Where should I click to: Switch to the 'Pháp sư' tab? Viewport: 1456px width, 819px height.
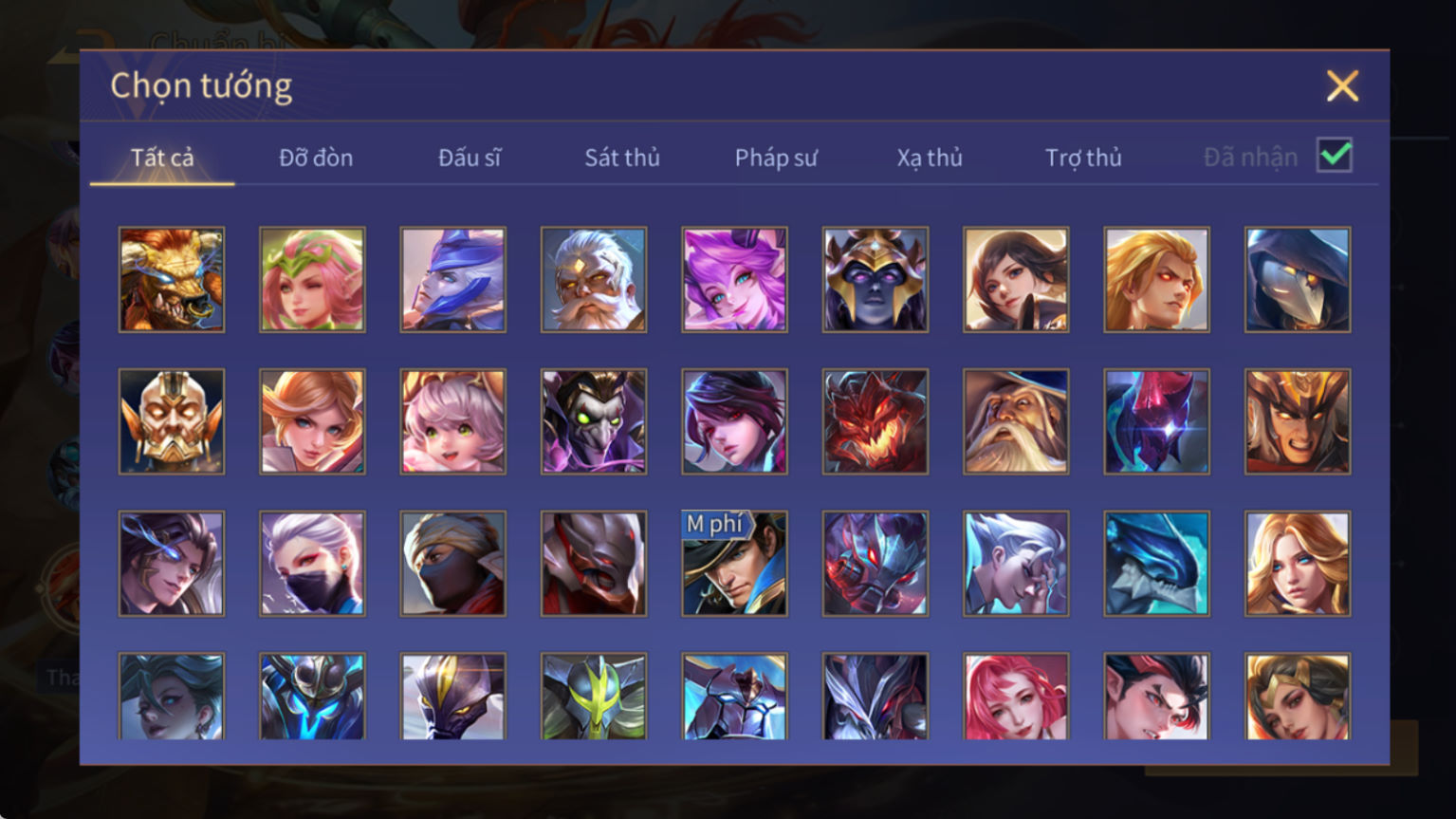(776, 158)
